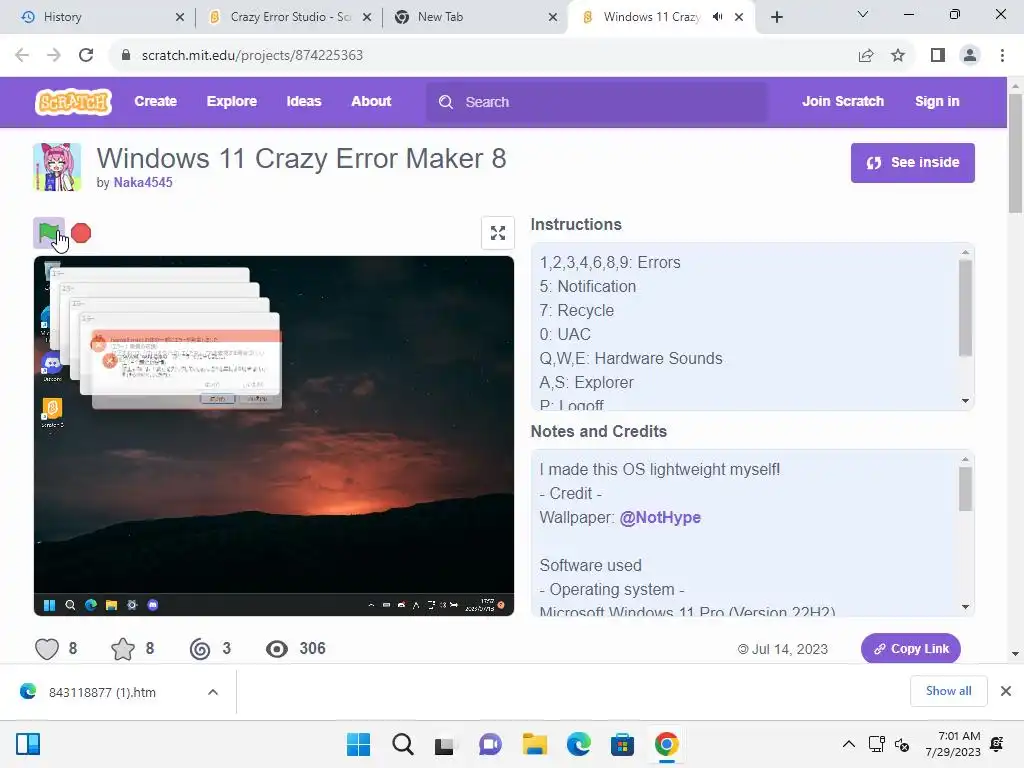Mute tab audio speaker icon

coord(718,17)
